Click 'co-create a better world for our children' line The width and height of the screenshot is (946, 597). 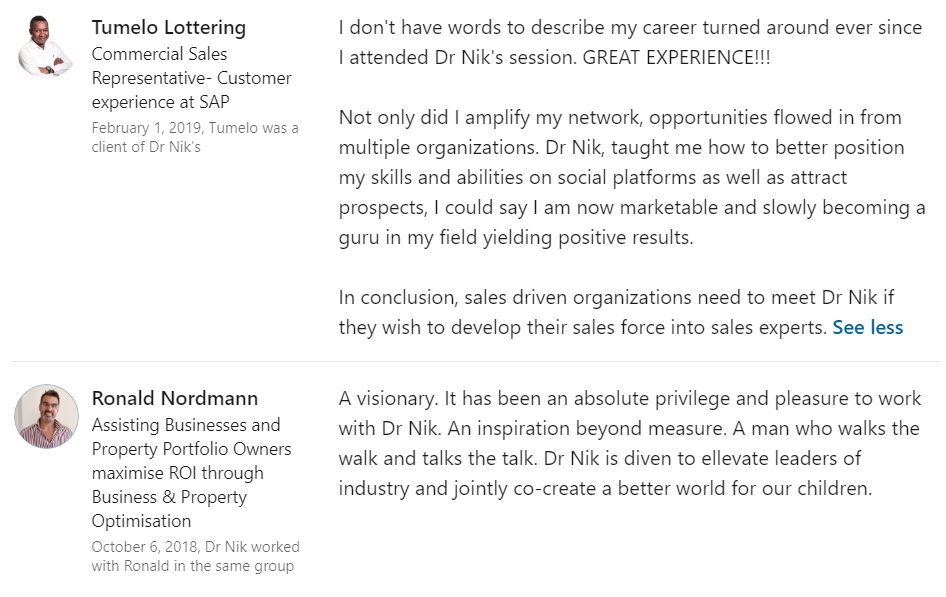tap(693, 488)
